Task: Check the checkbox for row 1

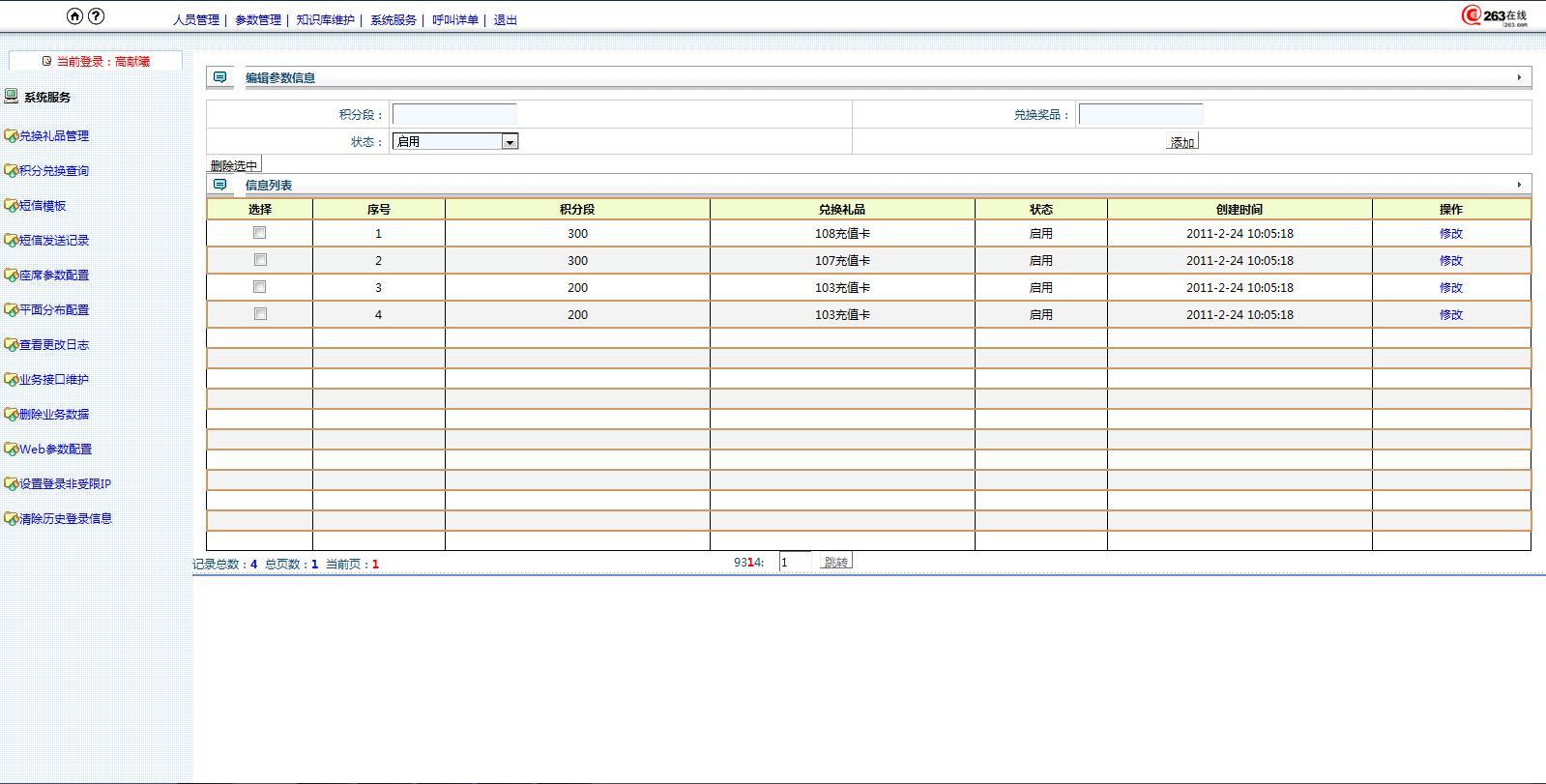Action: point(259,233)
